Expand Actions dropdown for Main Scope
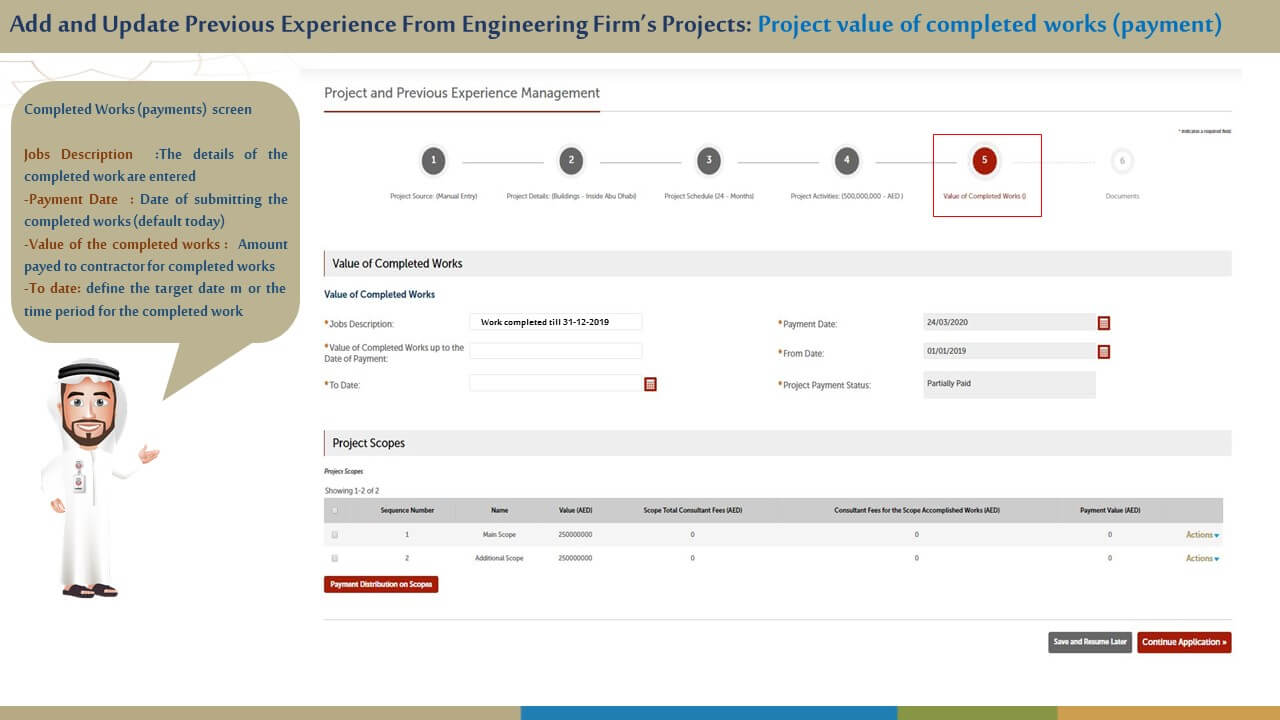This screenshot has height=720, width=1280. tap(1201, 535)
